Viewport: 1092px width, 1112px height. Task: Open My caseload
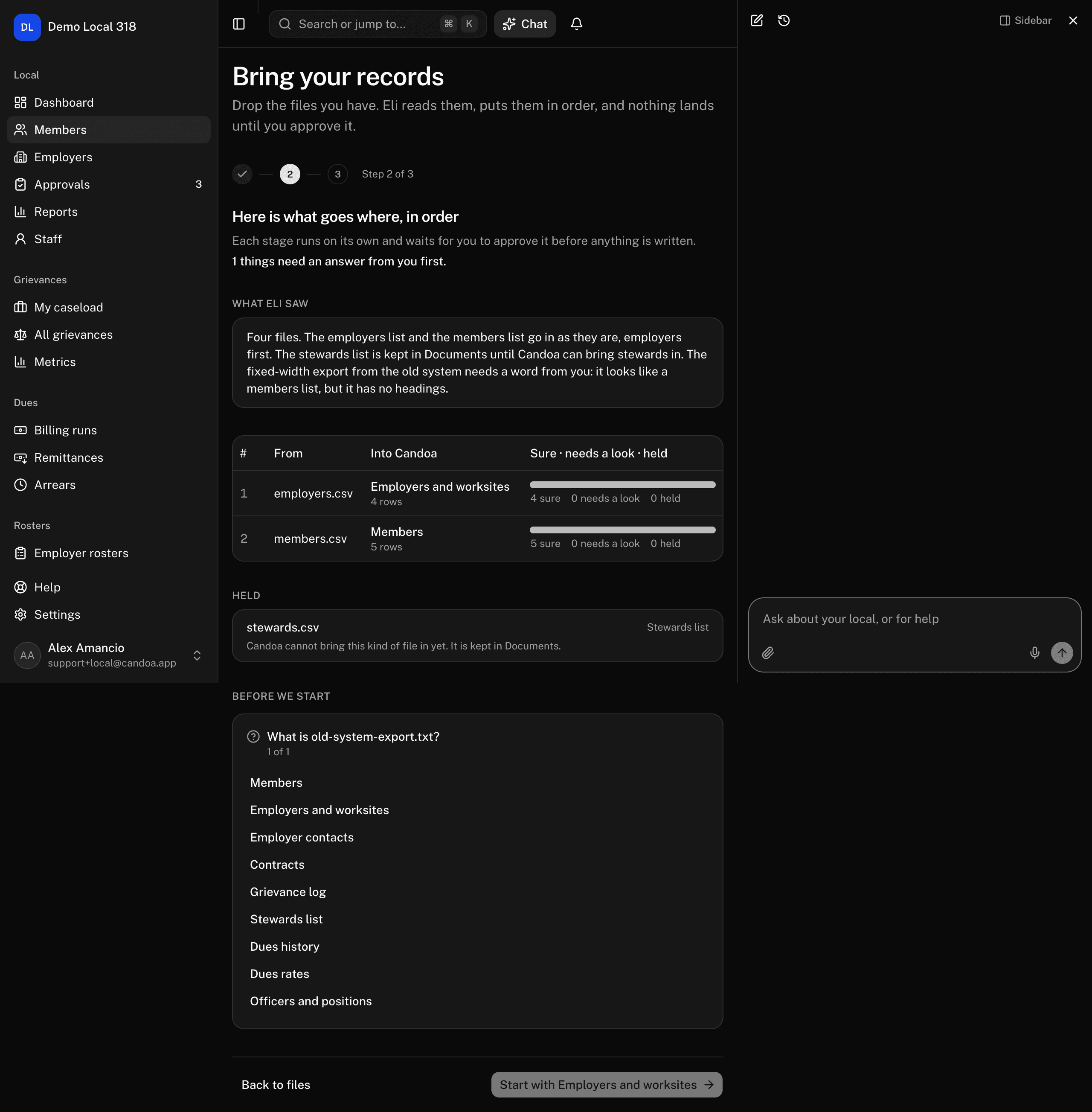point(109,308)
